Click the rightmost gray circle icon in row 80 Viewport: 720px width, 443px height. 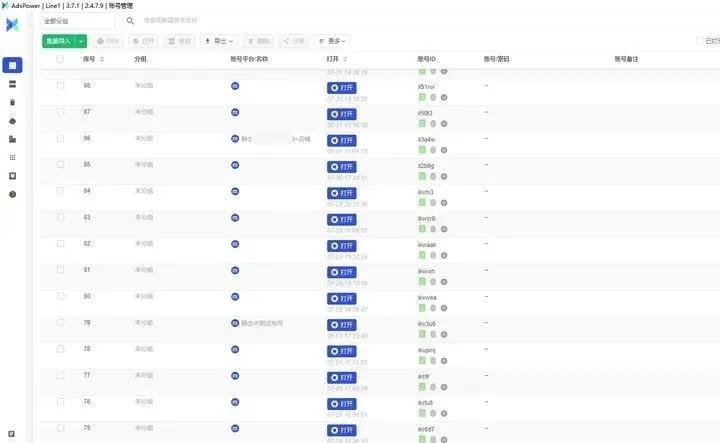(444, 308)
